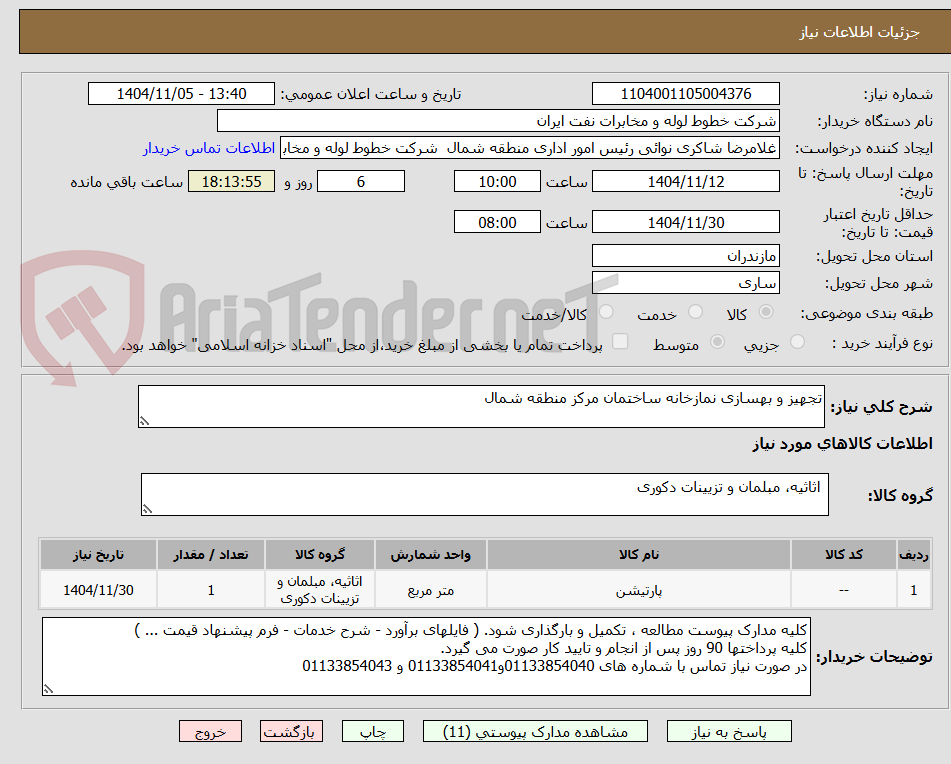Click the شماره نیاز number field
Viewport: 951px width, 764px height.
click(x=685, y=94)
